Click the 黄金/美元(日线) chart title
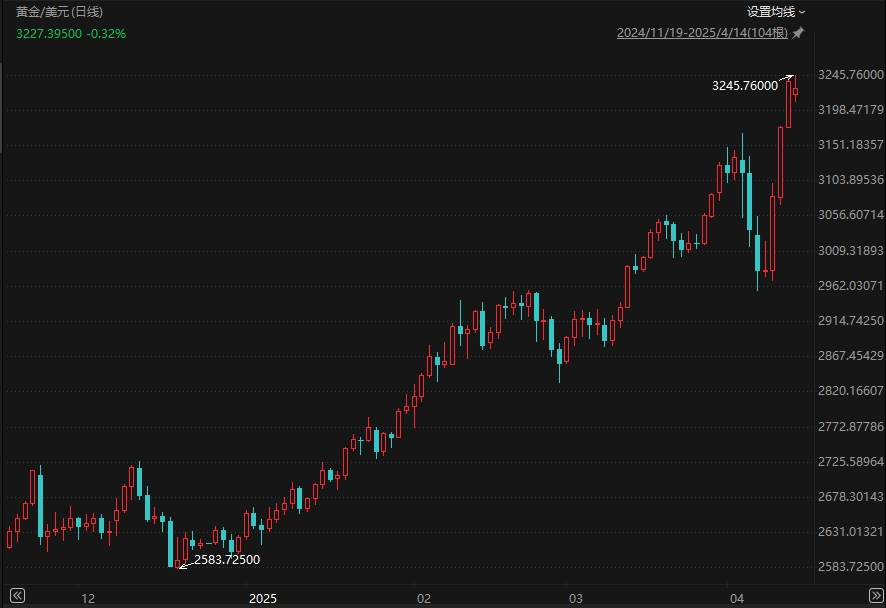The width and height of the screenshot is (886, 608). coord(59,12)
